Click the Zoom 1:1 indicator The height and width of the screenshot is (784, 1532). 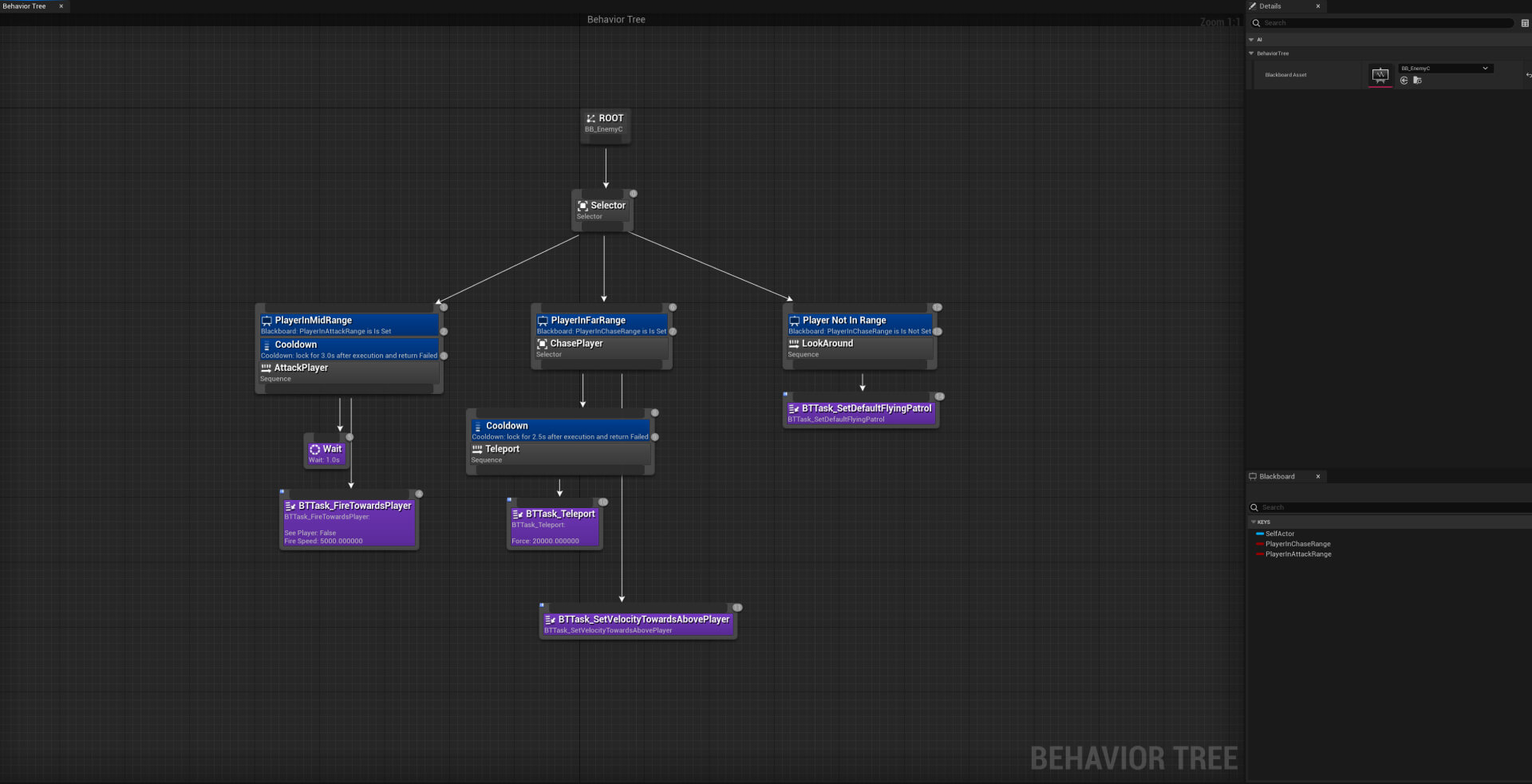1219,22
